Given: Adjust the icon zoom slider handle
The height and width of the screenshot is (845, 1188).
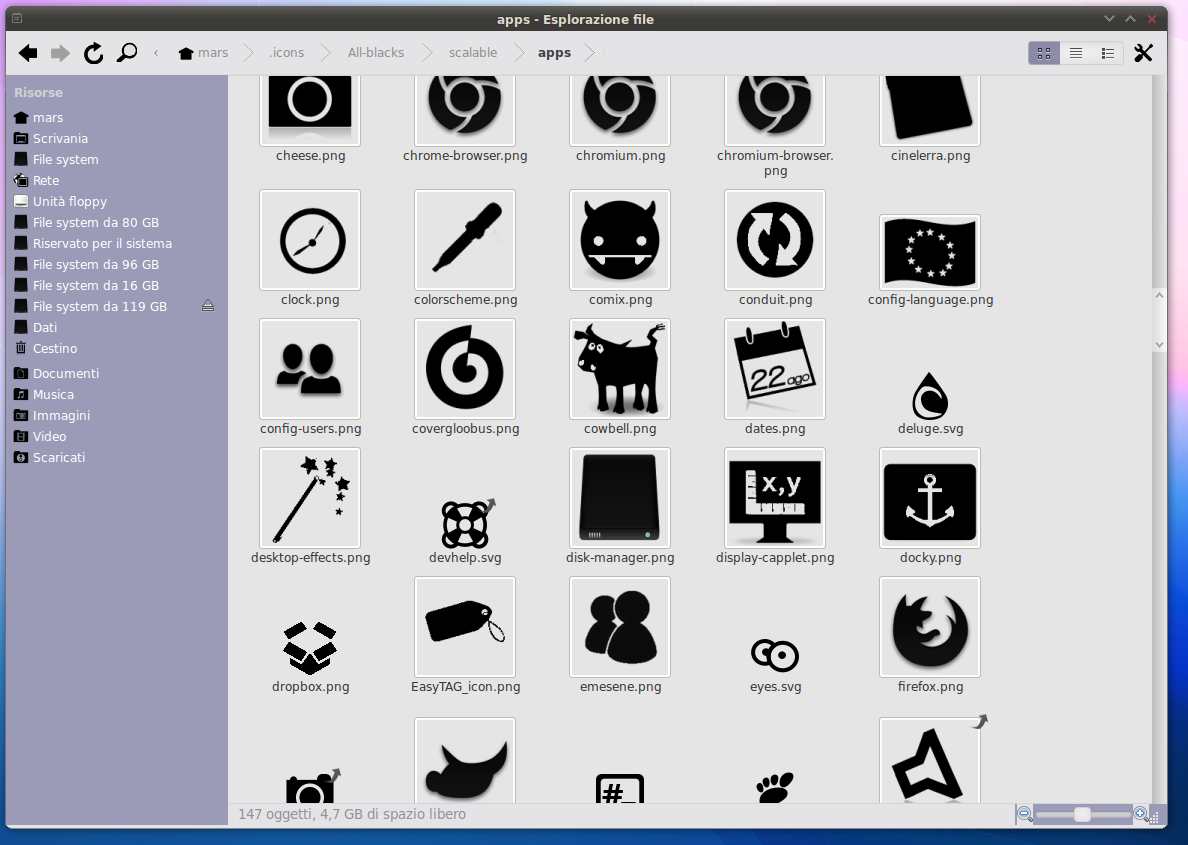Looking at the screenshot, I should point(1082,815).
